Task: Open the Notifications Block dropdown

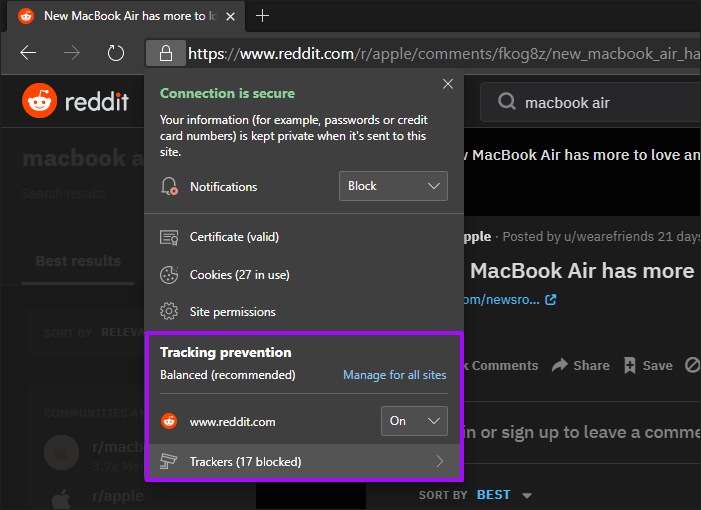Action: click(393, 186)
